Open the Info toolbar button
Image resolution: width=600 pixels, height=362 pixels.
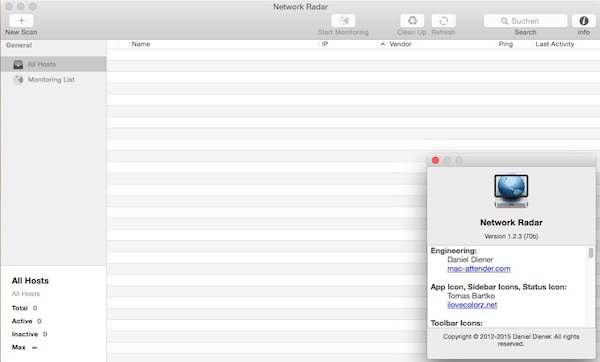[584, 21]
